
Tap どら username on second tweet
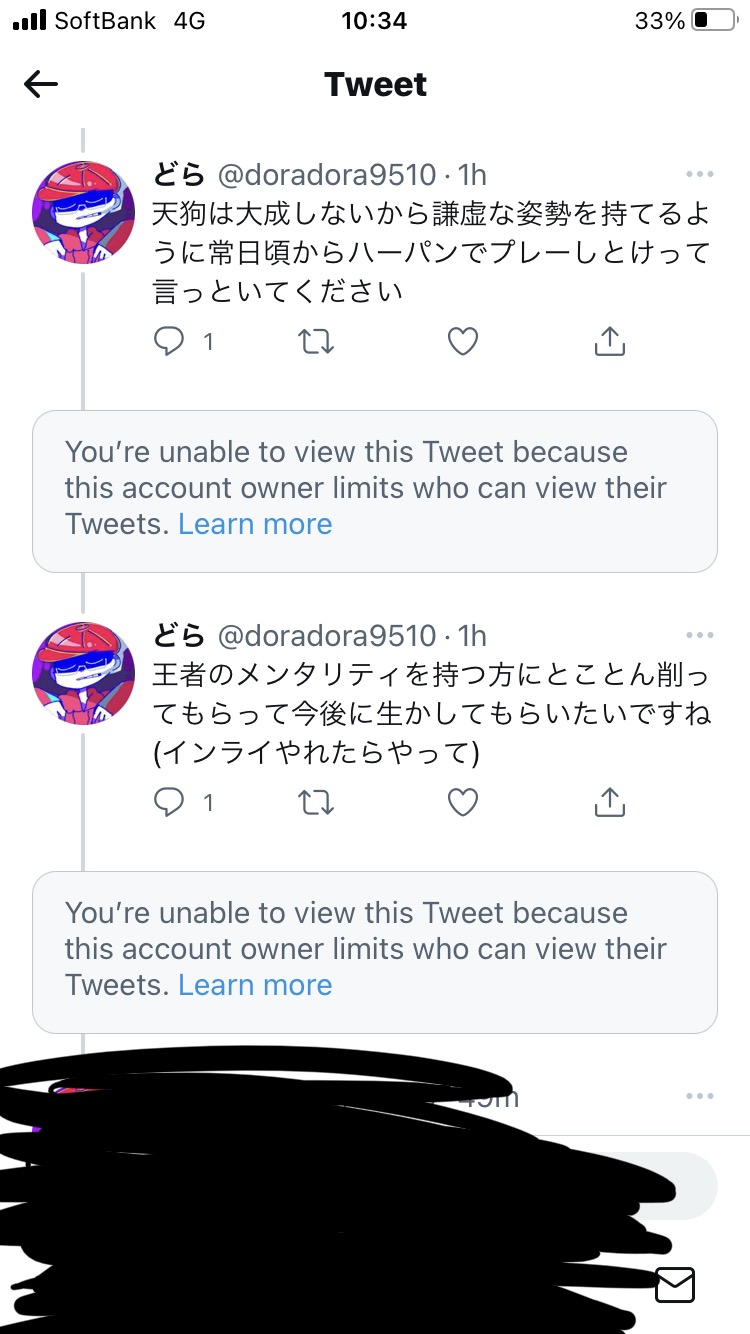pos(179,635)
